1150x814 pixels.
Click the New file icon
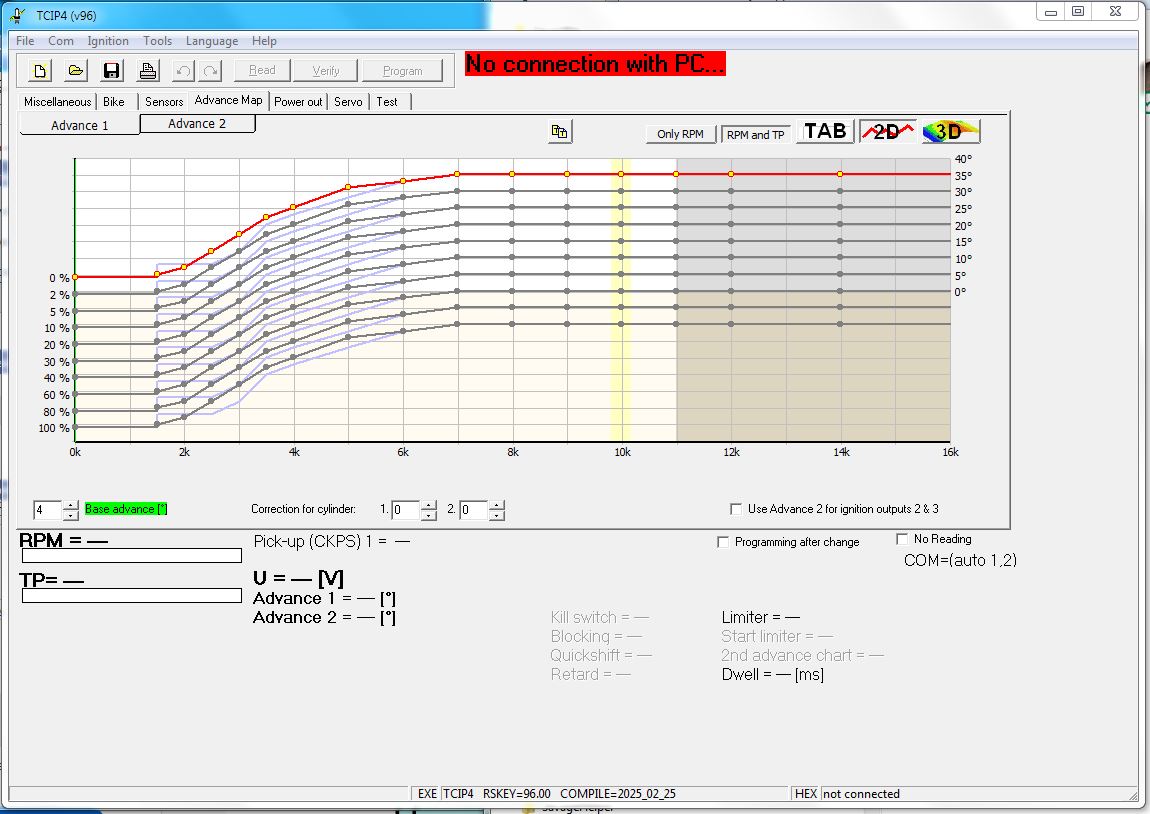40,70
